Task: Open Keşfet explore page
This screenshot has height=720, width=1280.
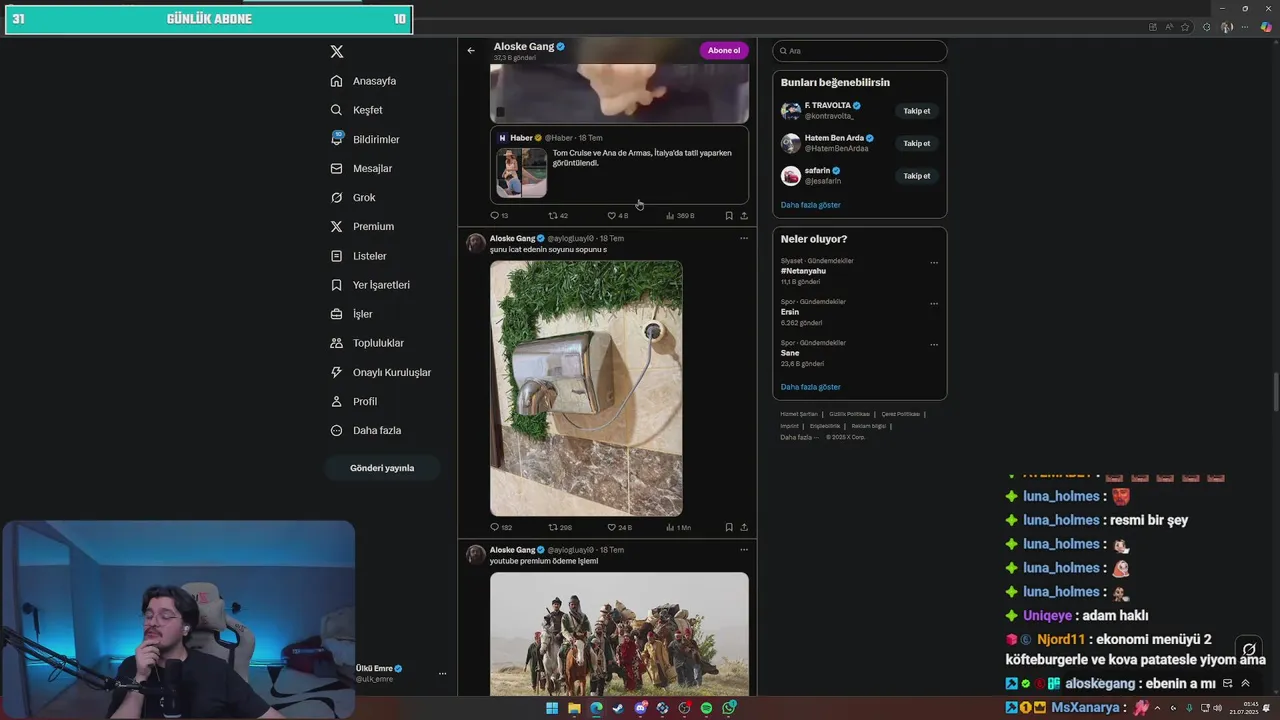Action: pos(357,110)
